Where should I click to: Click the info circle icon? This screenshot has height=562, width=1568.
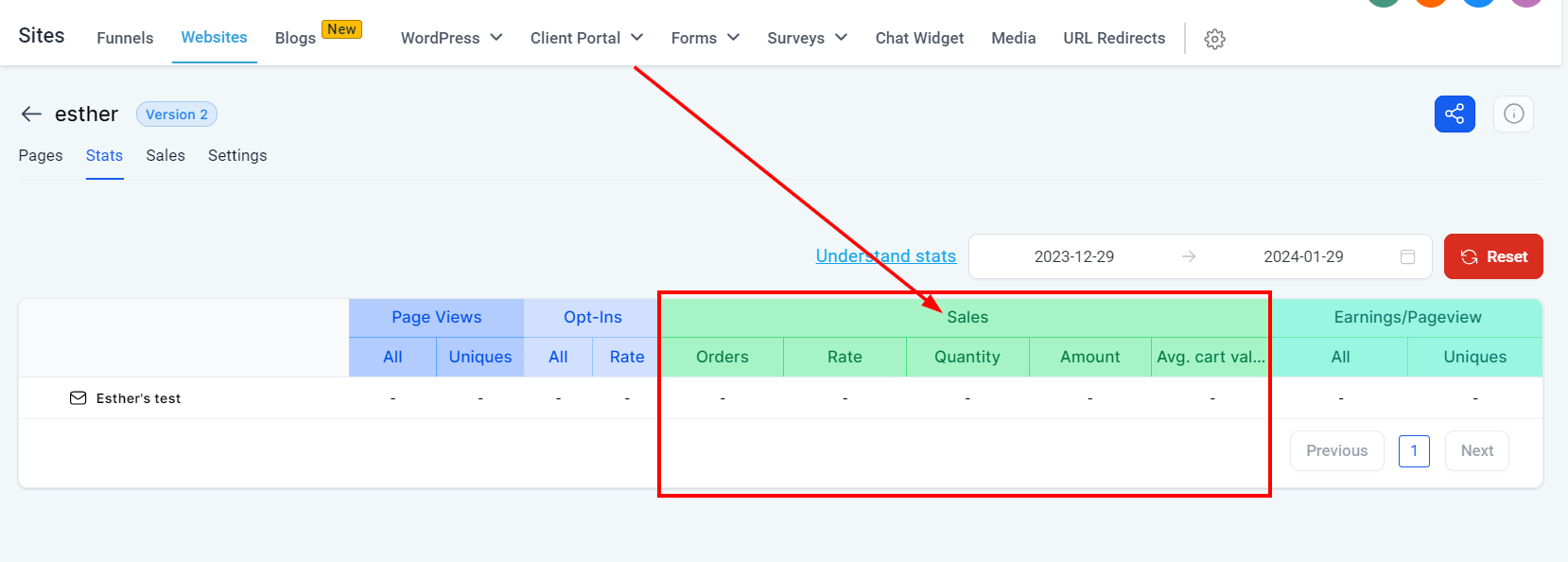coord(1513,114)
